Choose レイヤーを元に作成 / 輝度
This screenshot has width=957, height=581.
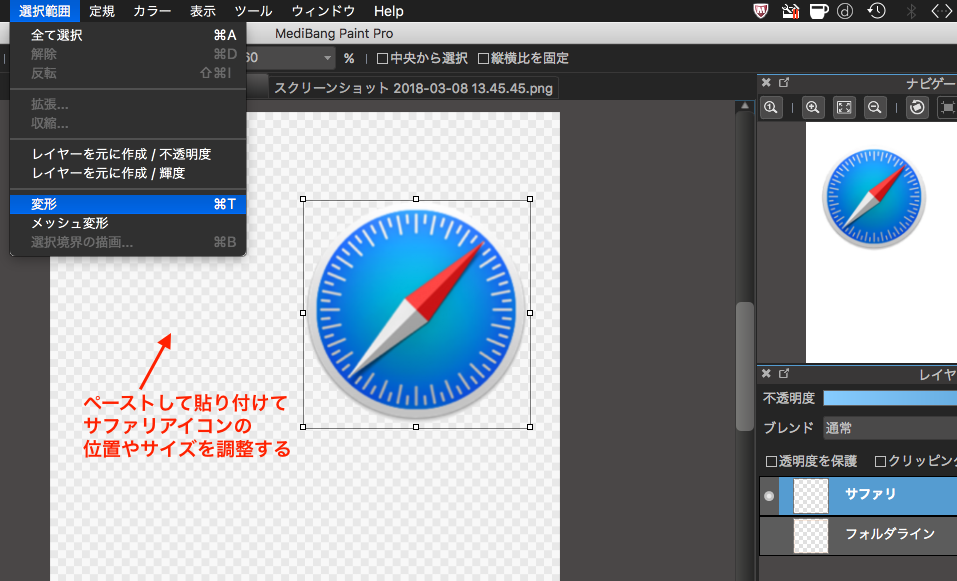click(128, 173)
